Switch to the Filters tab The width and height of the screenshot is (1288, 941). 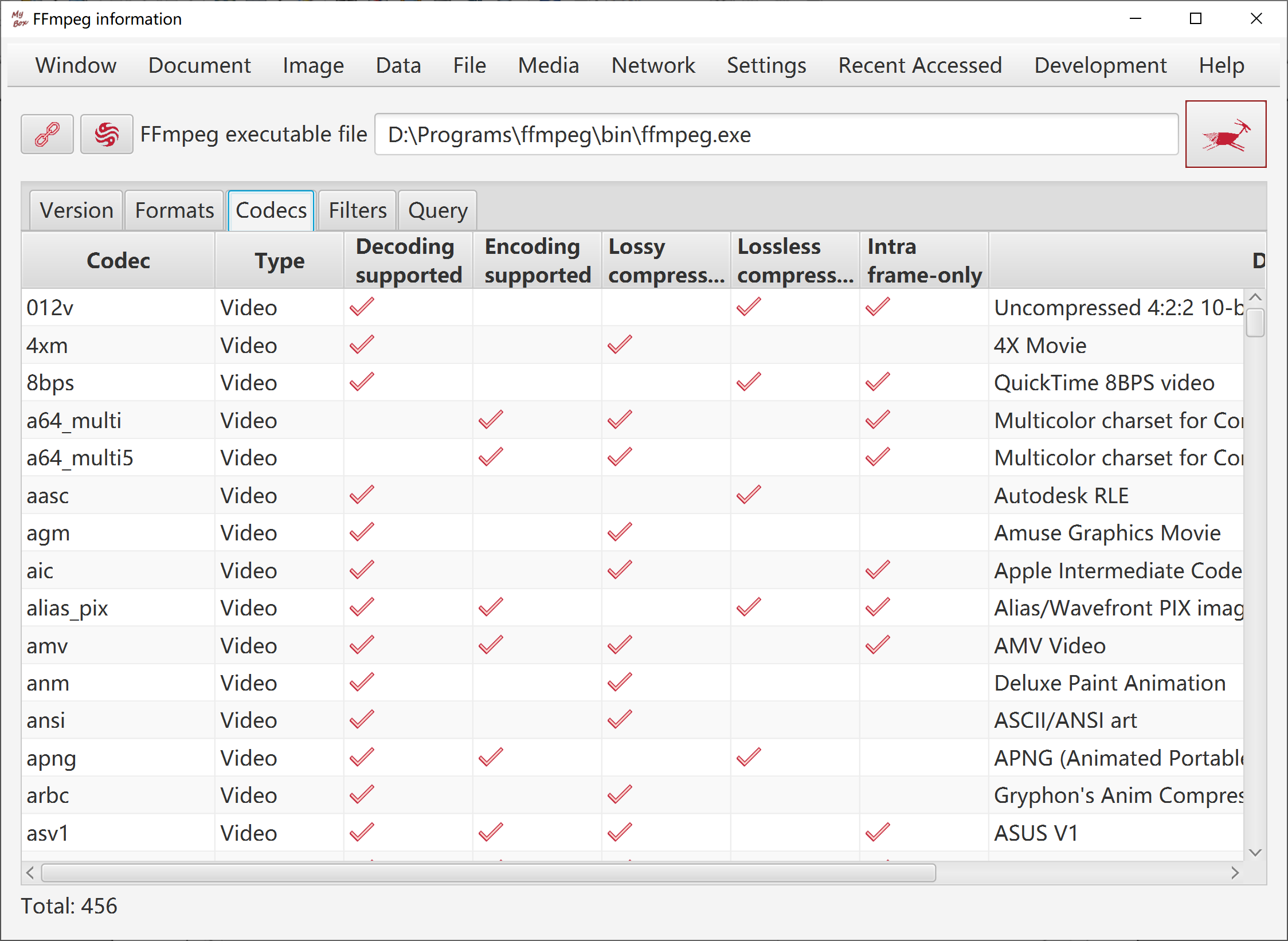coord(357,210)
